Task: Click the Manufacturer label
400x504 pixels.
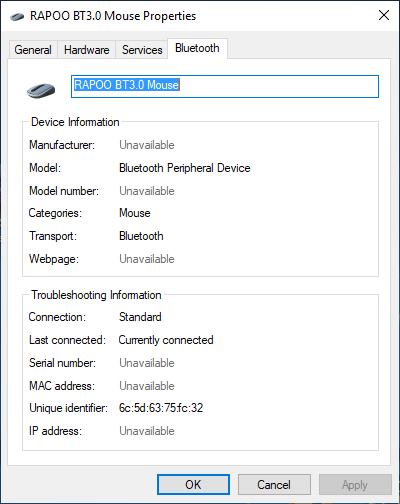Action: tap(62, 145)
